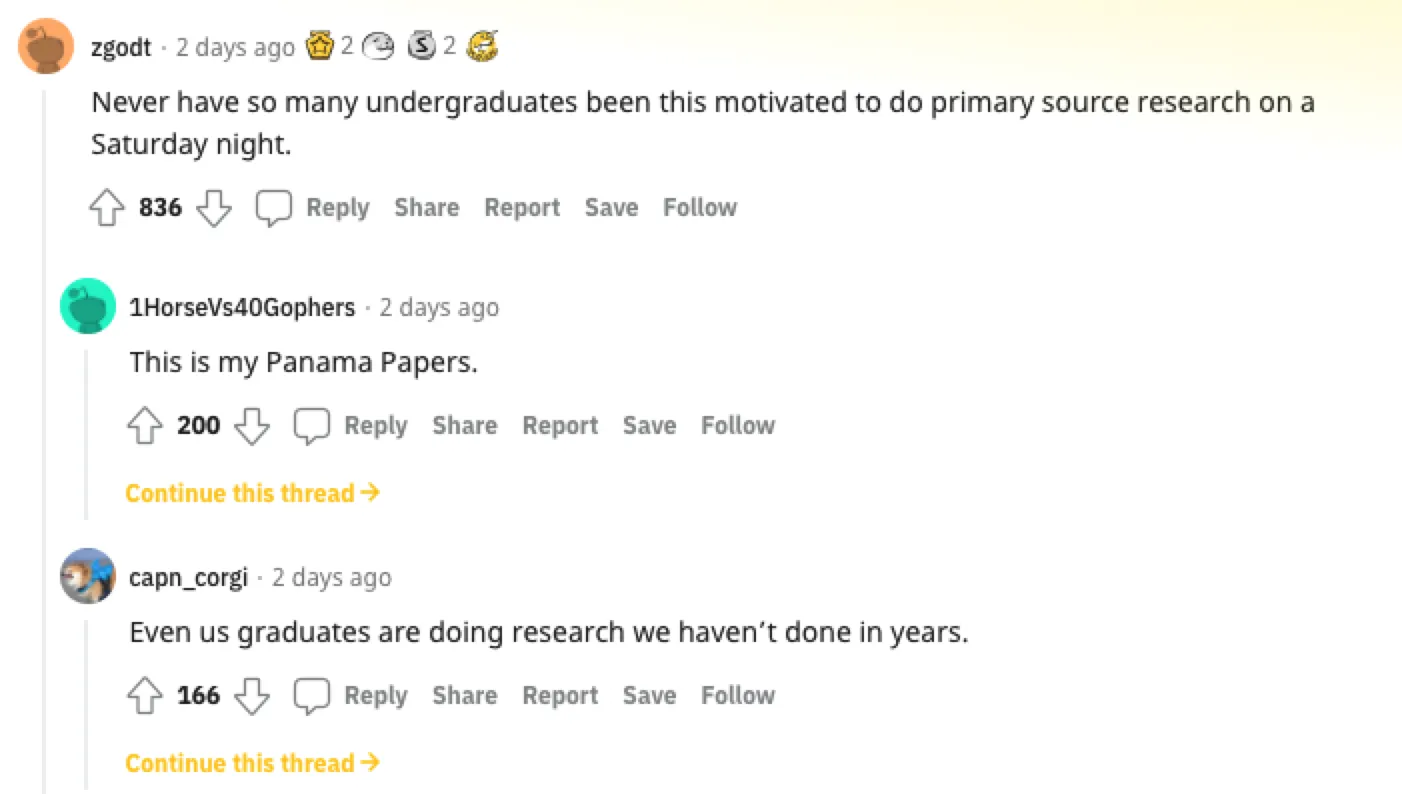
Task: Follow zgodt's comment
Action: (x=699, y=208)
